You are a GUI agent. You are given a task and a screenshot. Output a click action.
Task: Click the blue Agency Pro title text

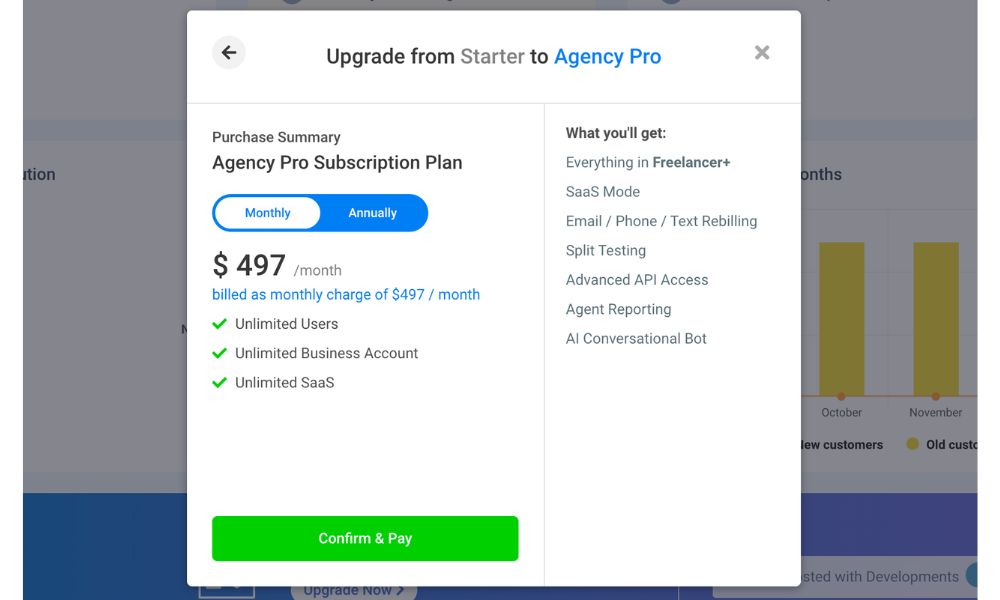tap(607, 57)
